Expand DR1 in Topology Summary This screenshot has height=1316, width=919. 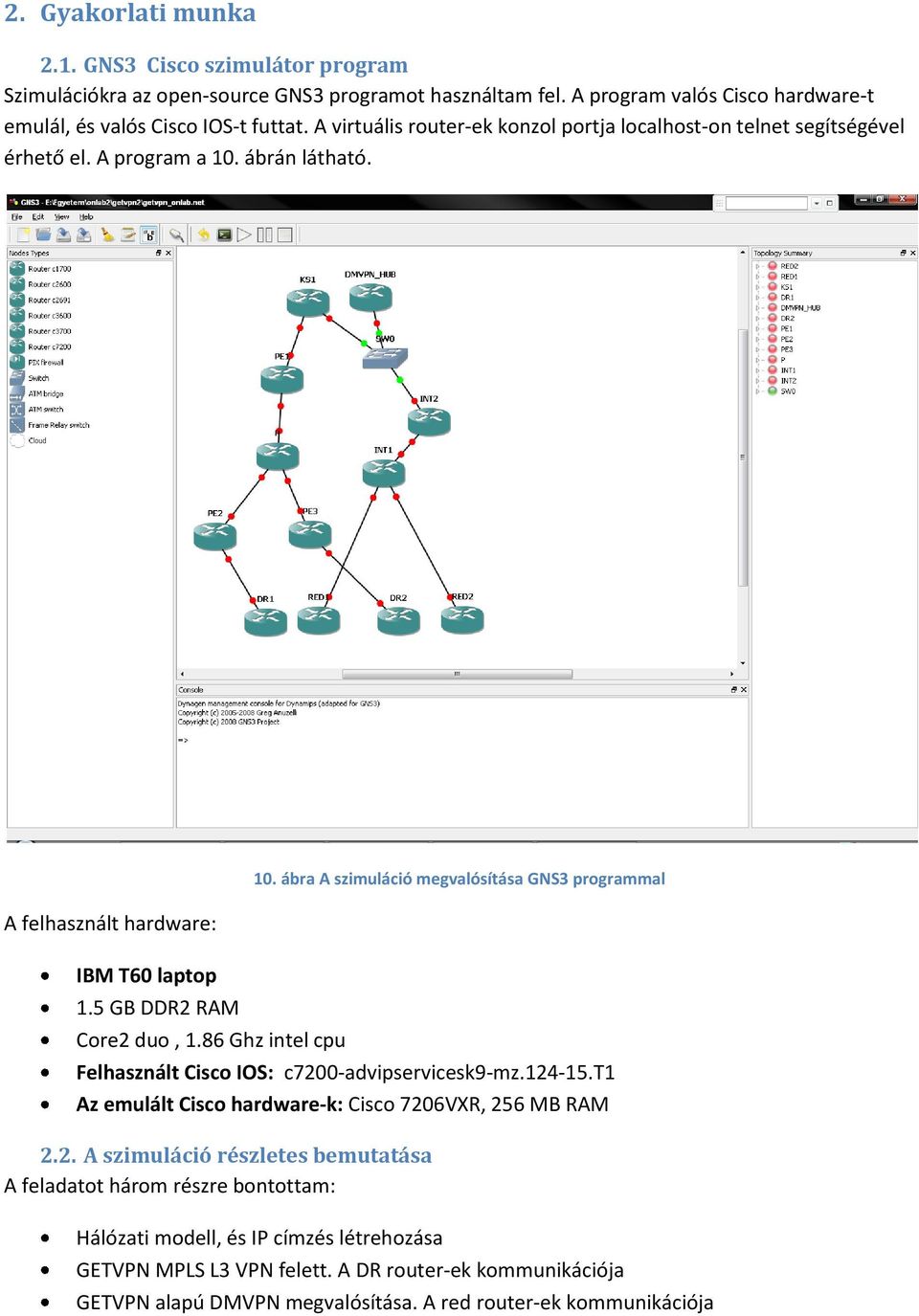coord(758,298)
